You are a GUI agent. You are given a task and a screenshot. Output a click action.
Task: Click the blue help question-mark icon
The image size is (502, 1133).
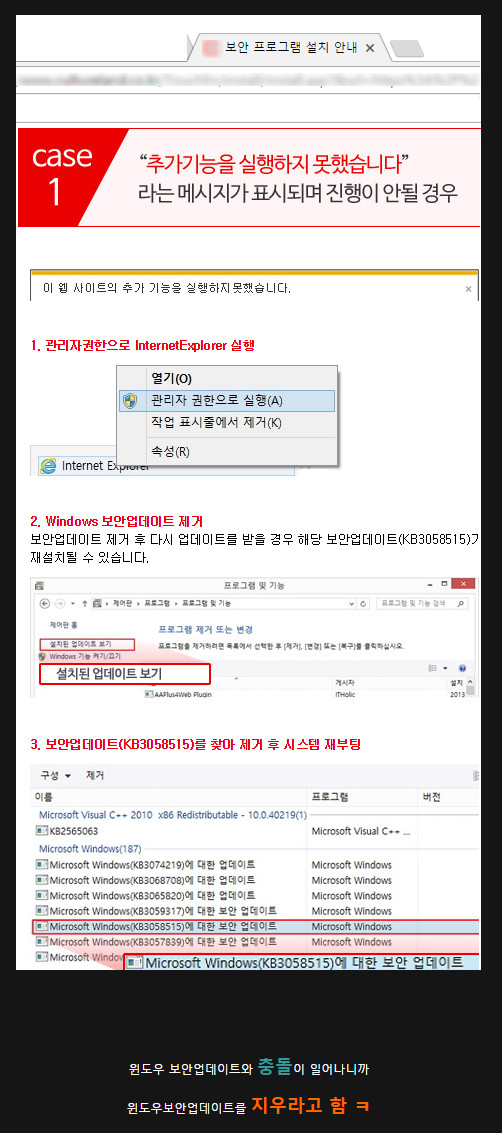pos(462,668)
